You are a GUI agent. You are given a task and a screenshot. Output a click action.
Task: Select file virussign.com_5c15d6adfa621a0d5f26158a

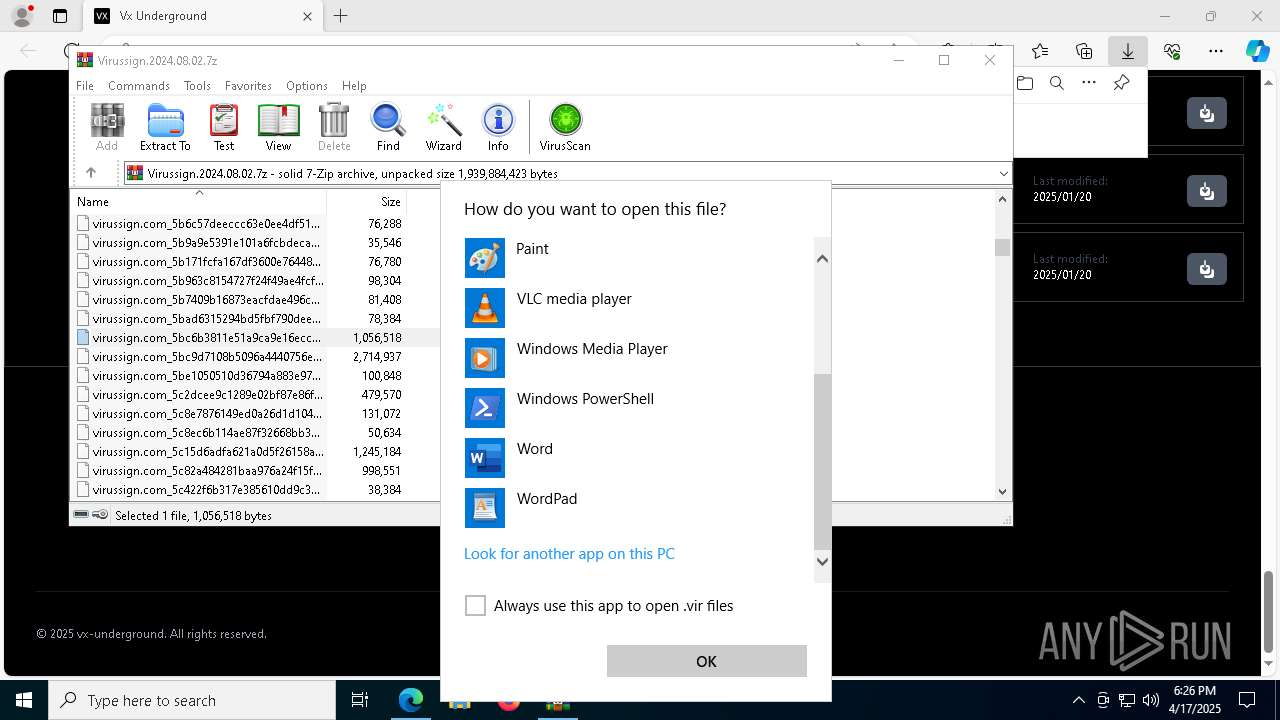[x=200, y=452]
